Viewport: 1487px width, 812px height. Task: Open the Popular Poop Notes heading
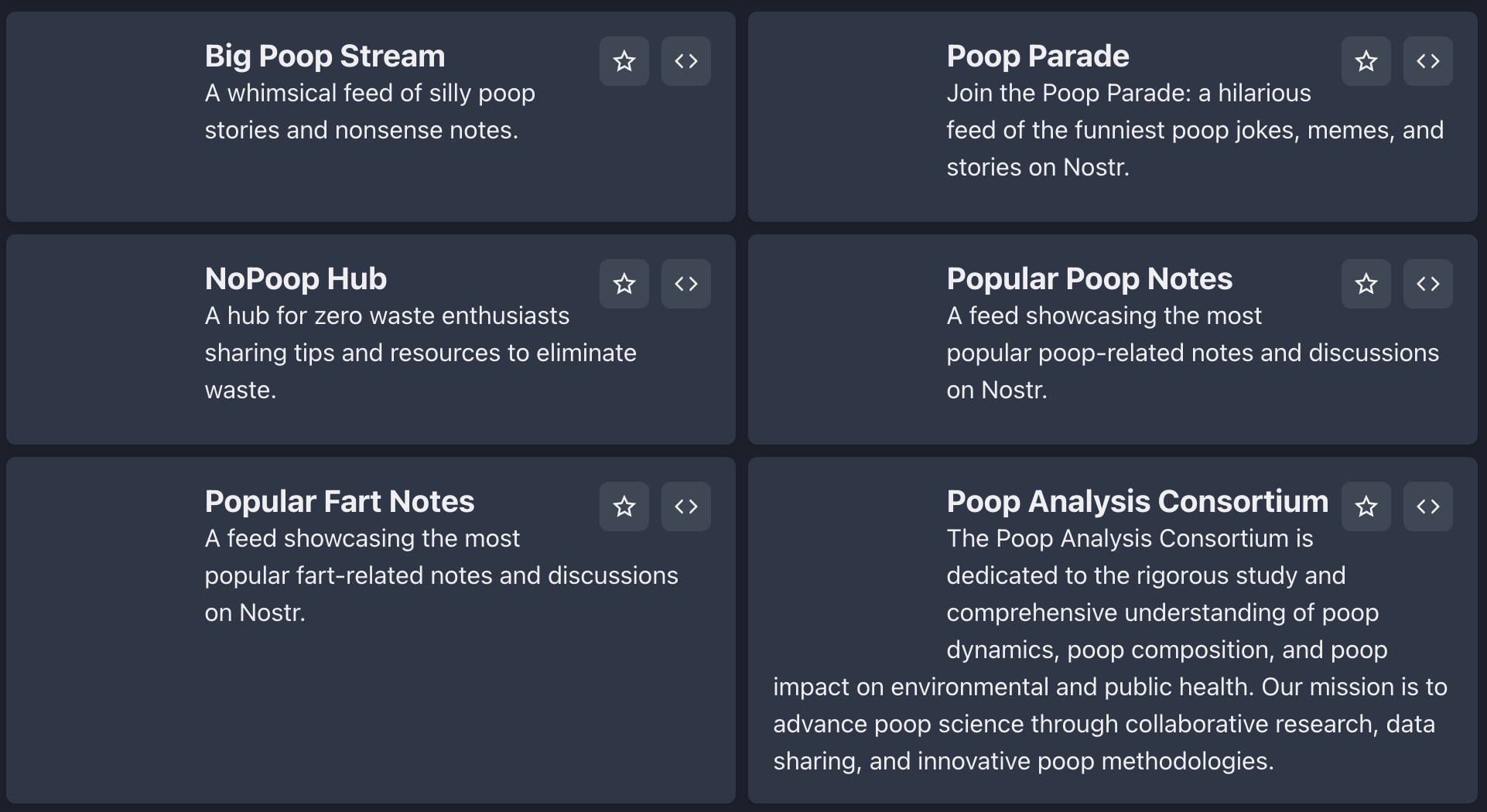pyautogui.click(x=1089, y=278)
